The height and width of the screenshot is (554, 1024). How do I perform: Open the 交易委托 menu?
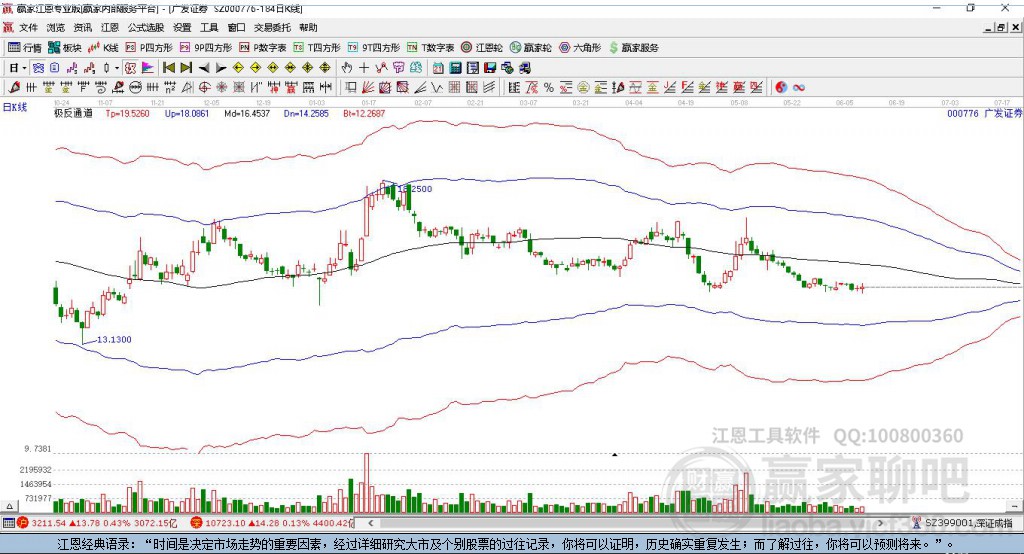[272, 27]
